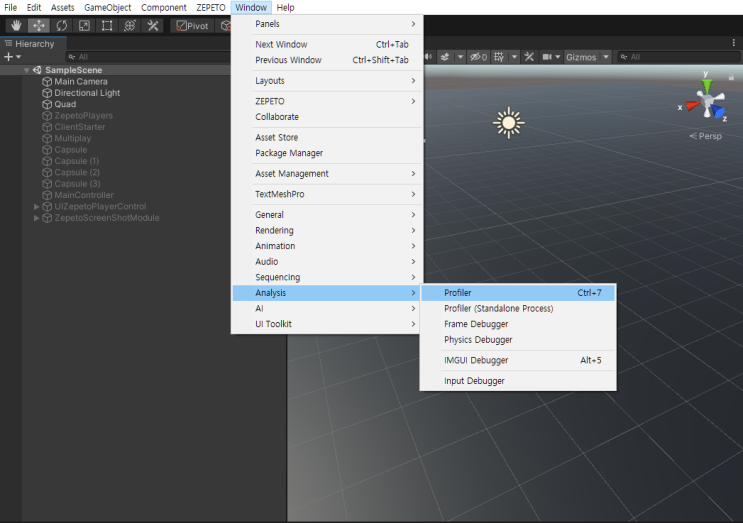The image size is (743, 523).
Task: Expand the Asset Management submenu
Action: pos(327,173)
